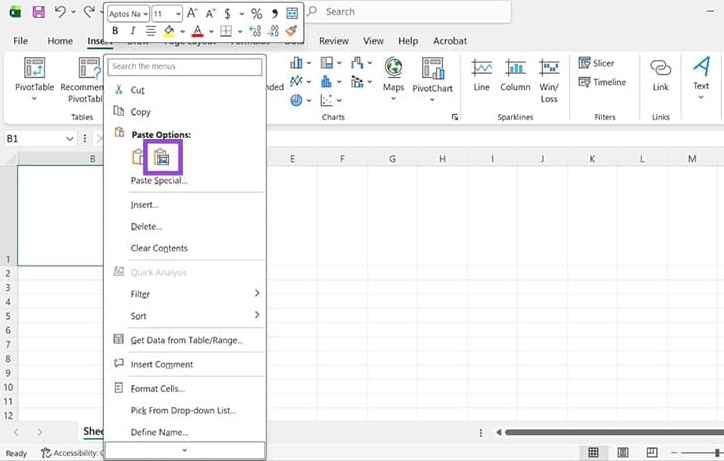The height and width of the screenshot is (461, 724).
Task: Open the scatter chart type dropdown
Action: click(x=339, y=100)
